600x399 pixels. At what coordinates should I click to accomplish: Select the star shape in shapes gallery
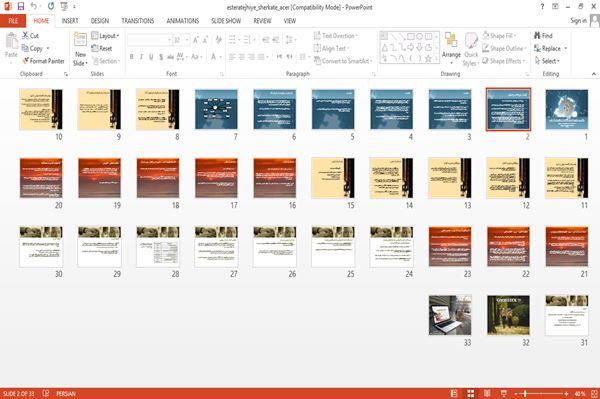(428, 59)
